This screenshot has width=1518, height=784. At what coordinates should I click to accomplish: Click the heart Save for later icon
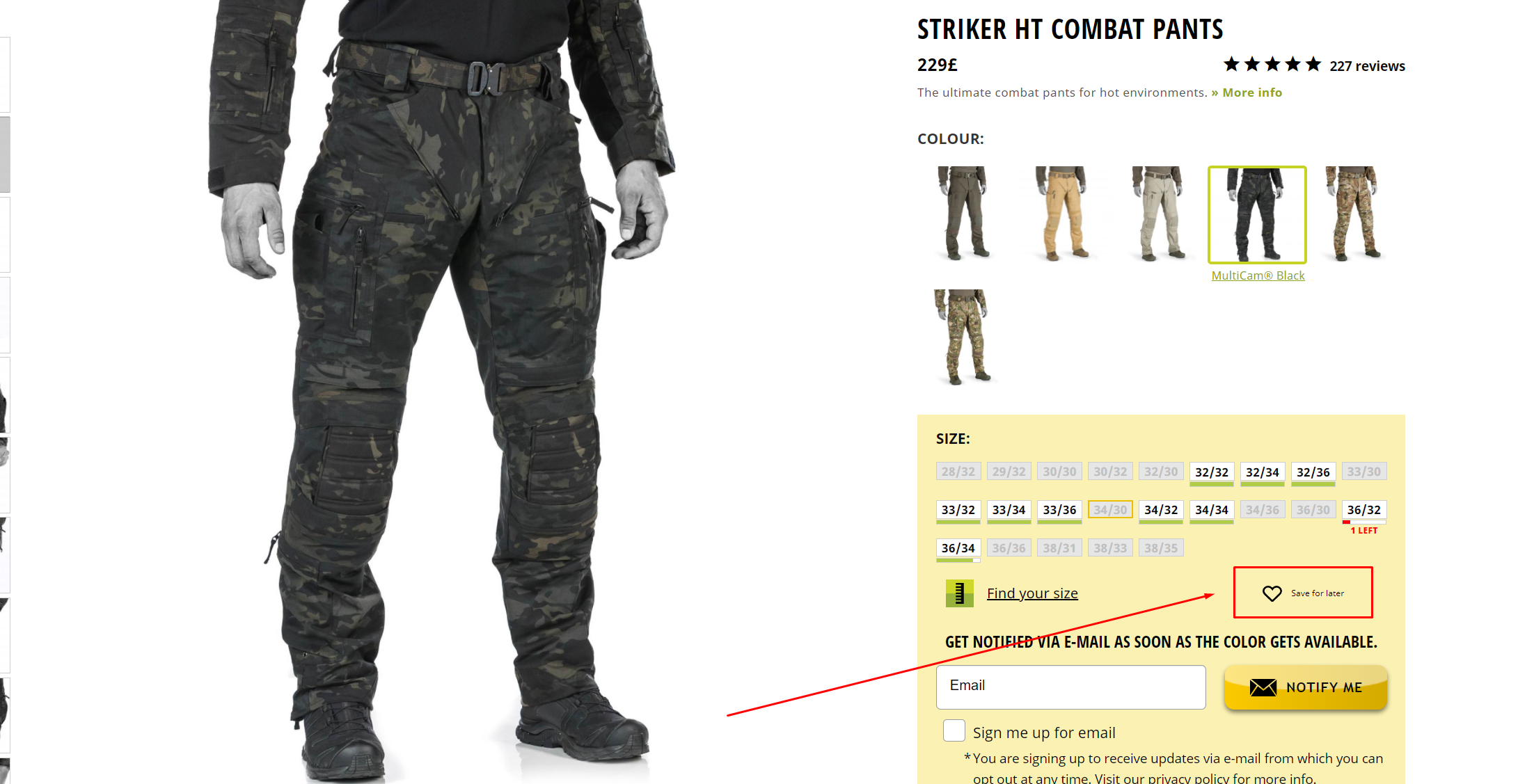coord(1272,593)
